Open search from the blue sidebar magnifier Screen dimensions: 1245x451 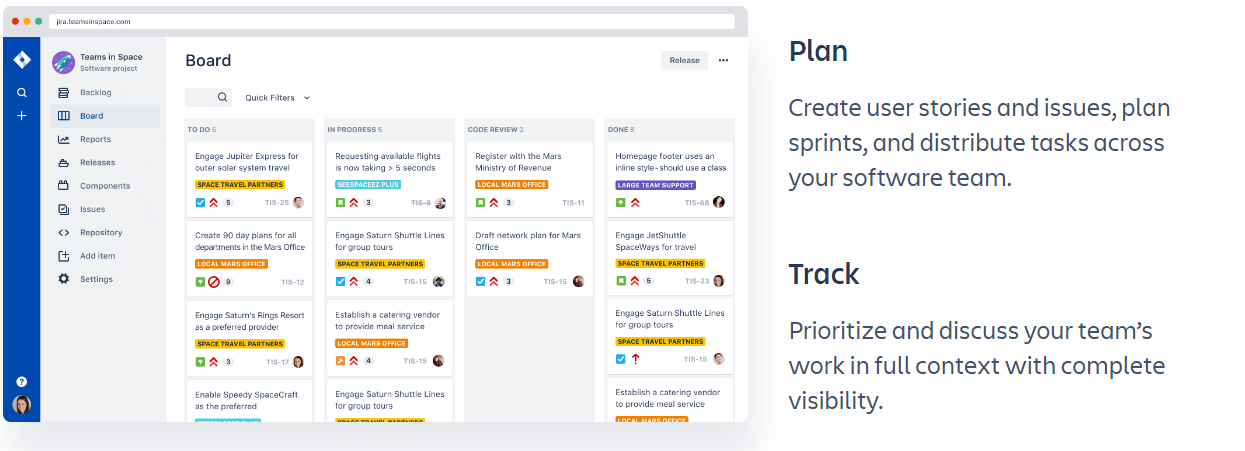click(x=22, y=92)
